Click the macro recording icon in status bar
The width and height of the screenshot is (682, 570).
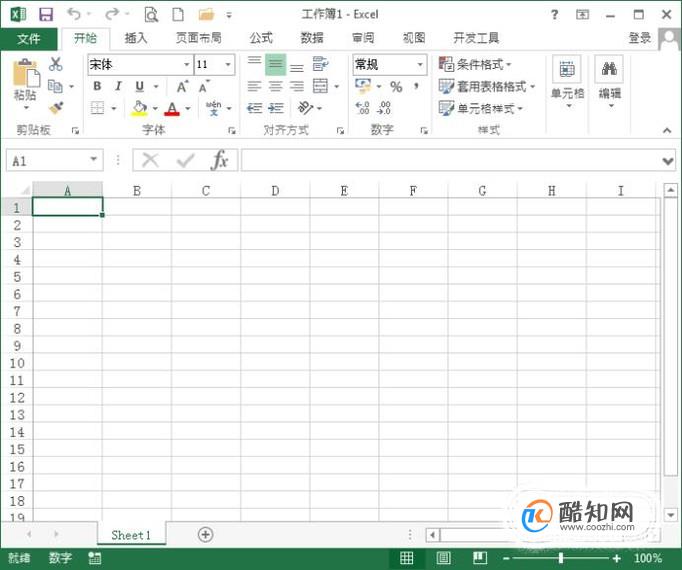pyautogui.click(x=94, y=558)
